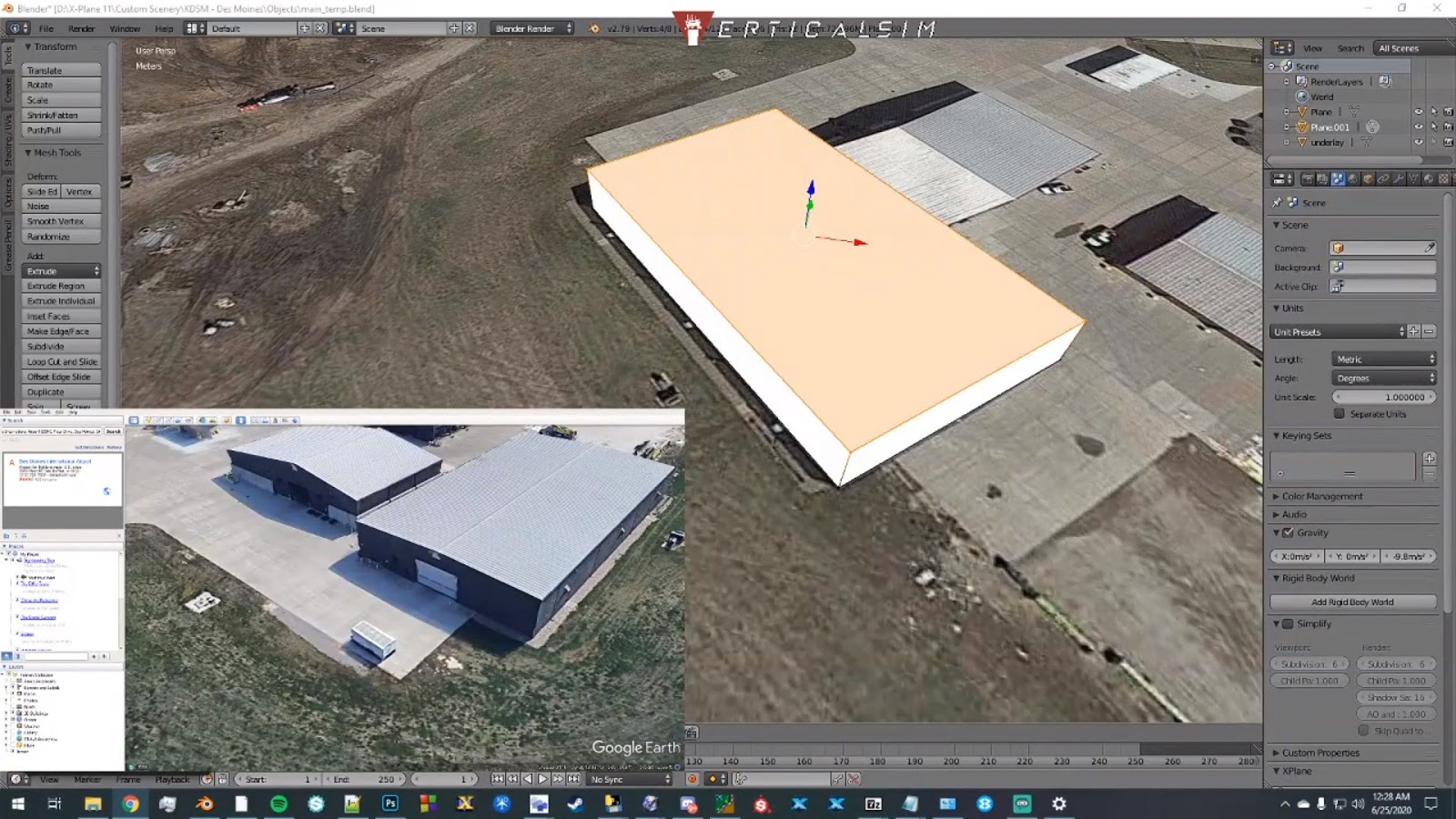The image size is (1456, 819).
Task: Open the Render Layers properties tab icon
Action: click(x=1322, y=179)
